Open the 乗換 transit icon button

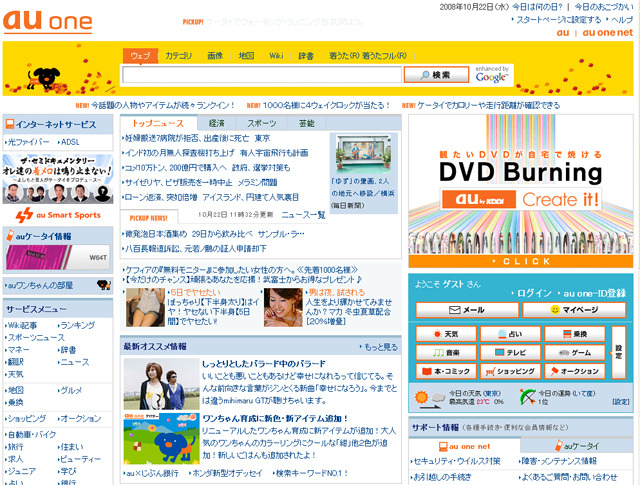click(x=575, y=334)
